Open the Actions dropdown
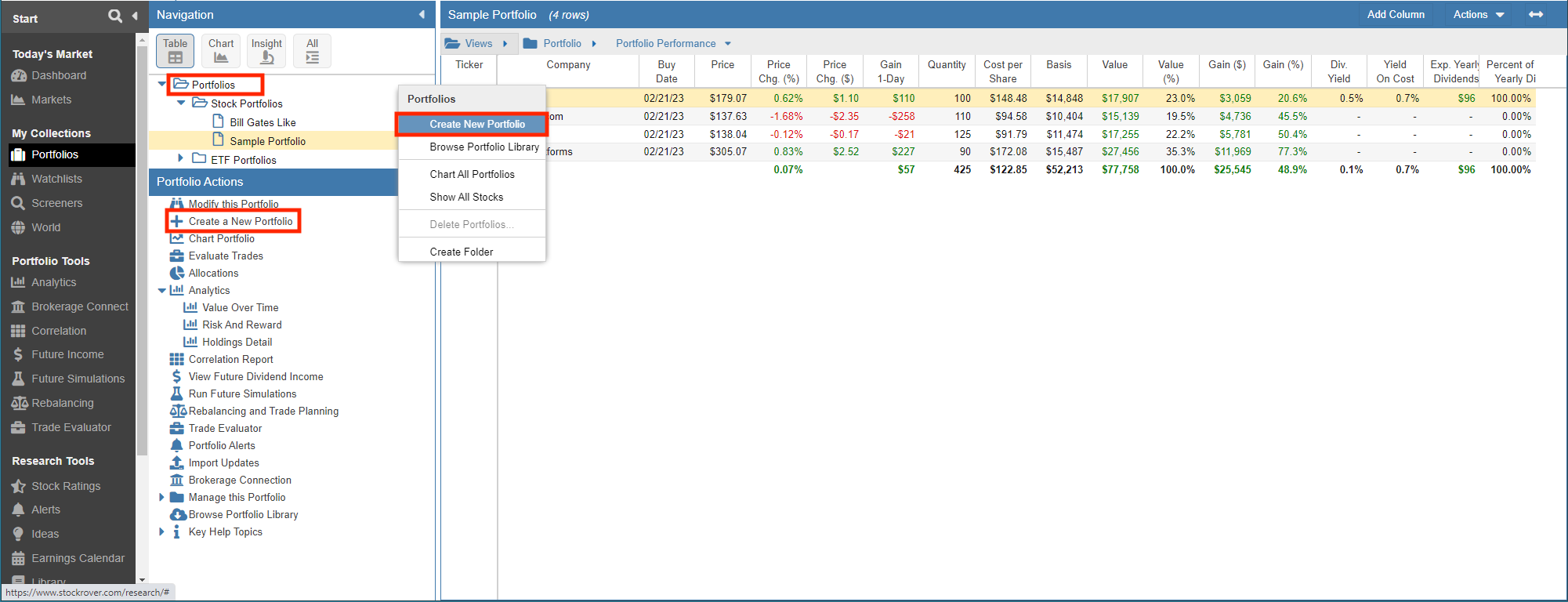Screen dimensions: 1568x602 tap(1478, 15)
